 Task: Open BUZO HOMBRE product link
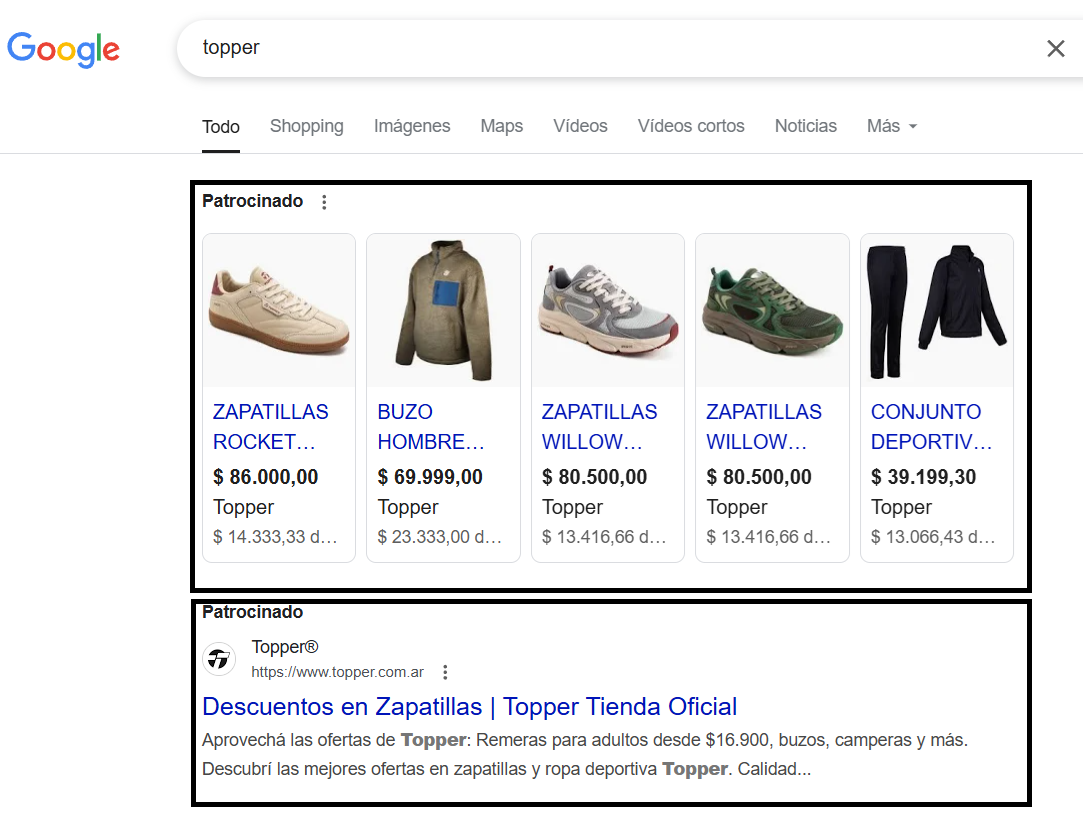[431, 426]
